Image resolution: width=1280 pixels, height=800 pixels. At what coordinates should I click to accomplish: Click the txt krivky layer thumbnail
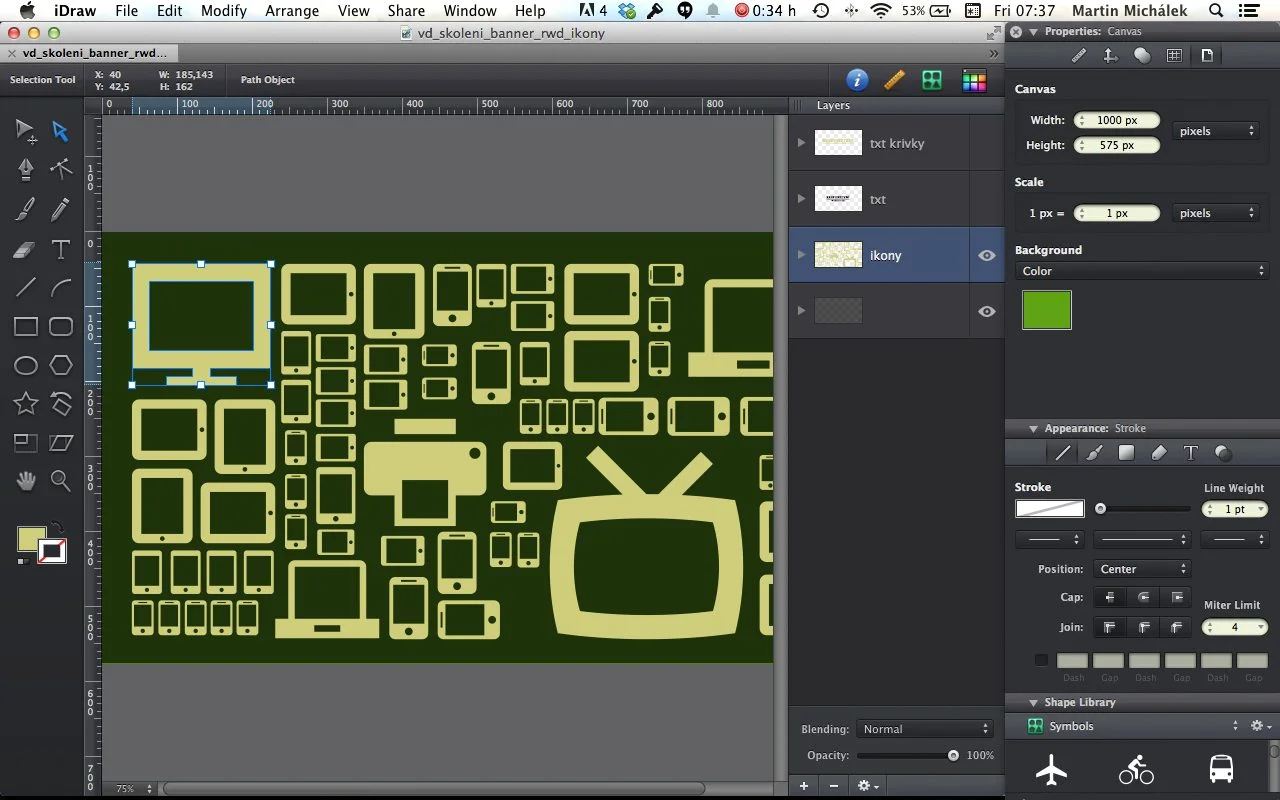[x=838, y=143]
